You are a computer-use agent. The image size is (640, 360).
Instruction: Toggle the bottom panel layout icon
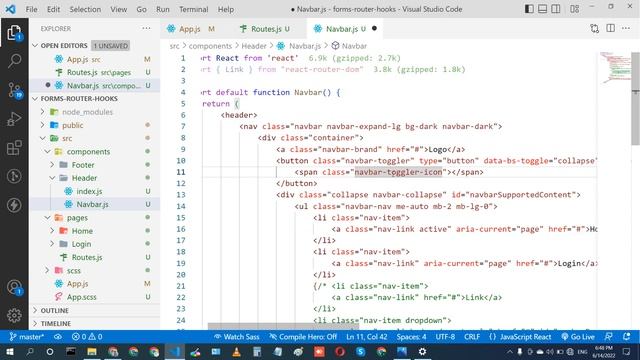542,9
